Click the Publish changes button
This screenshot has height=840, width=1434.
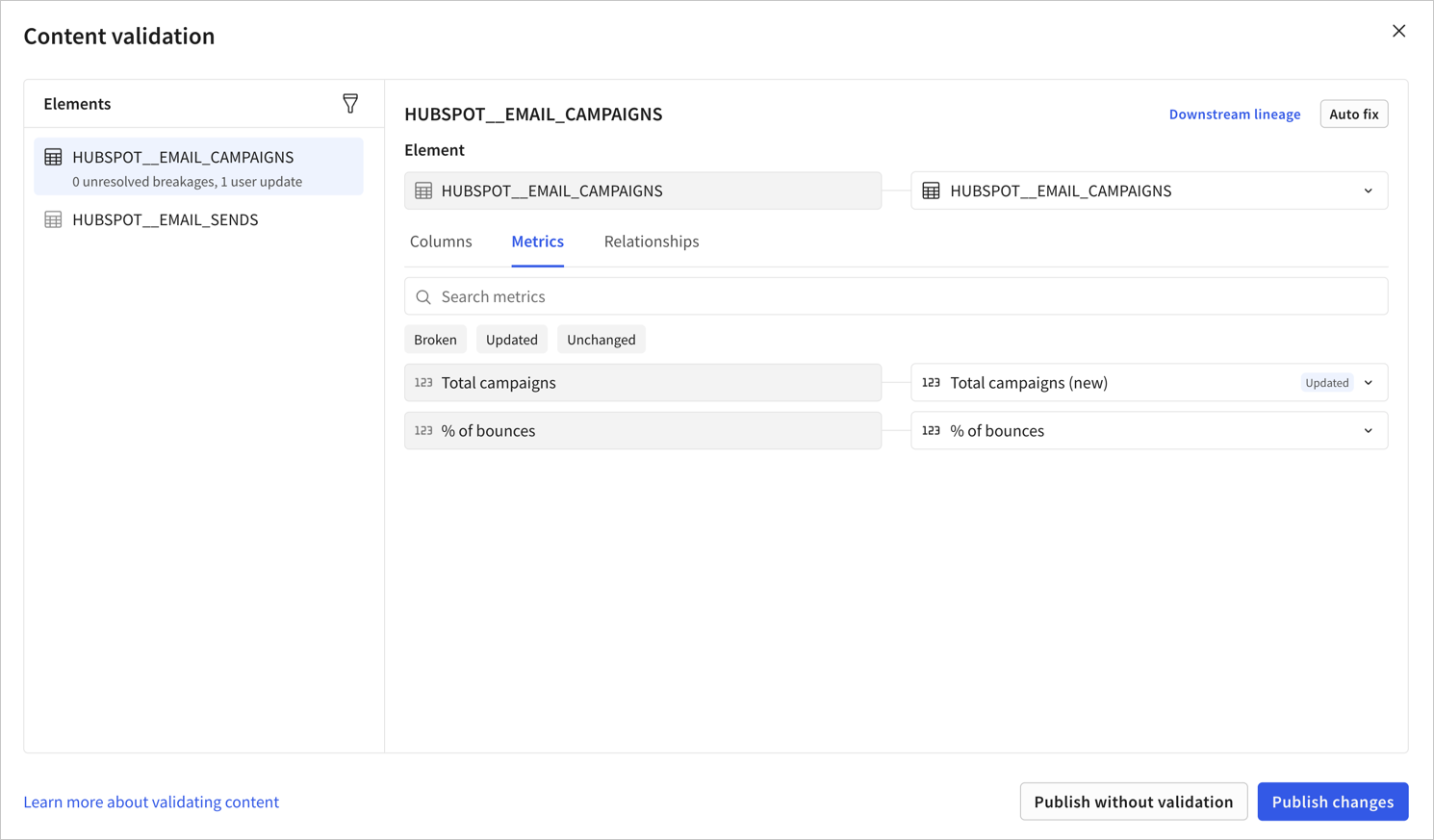pyautogui.click(x=1332, y=802)
